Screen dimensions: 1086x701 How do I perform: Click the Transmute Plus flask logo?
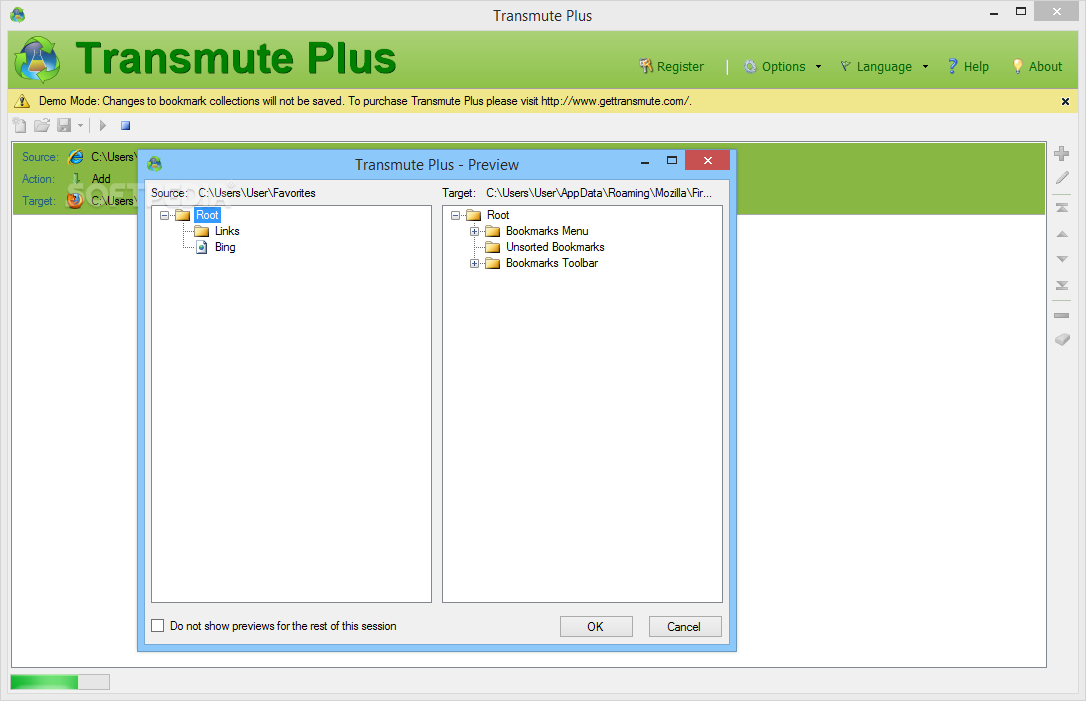tap(37, 60)
